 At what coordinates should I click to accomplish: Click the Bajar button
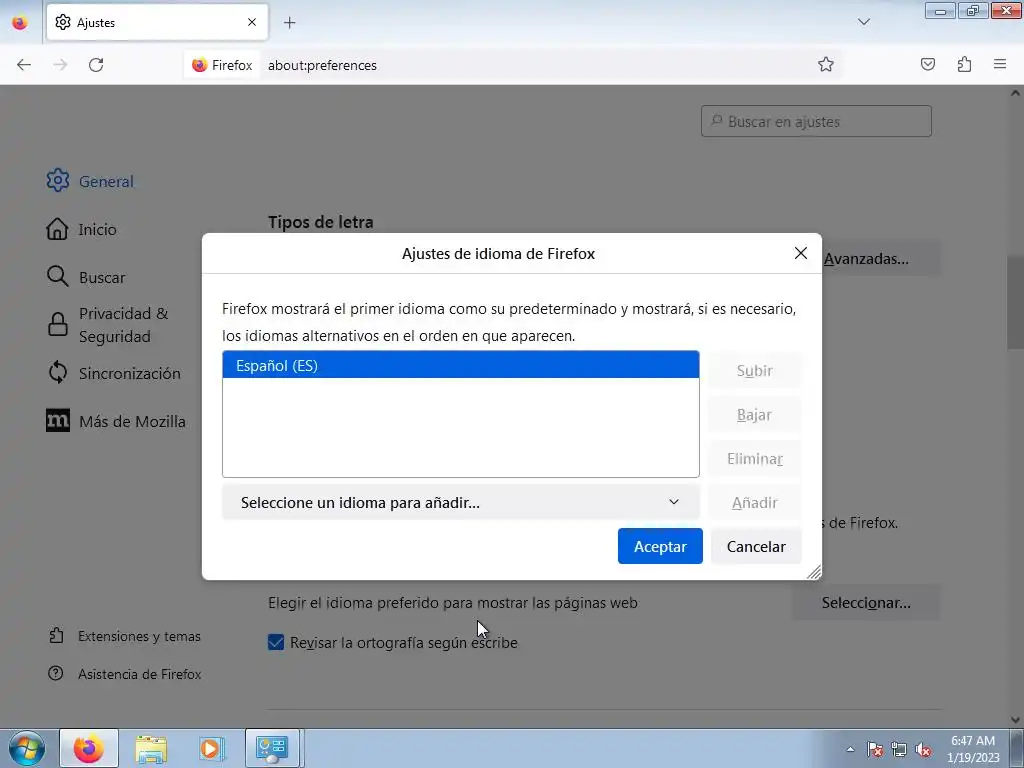[754, 415]
